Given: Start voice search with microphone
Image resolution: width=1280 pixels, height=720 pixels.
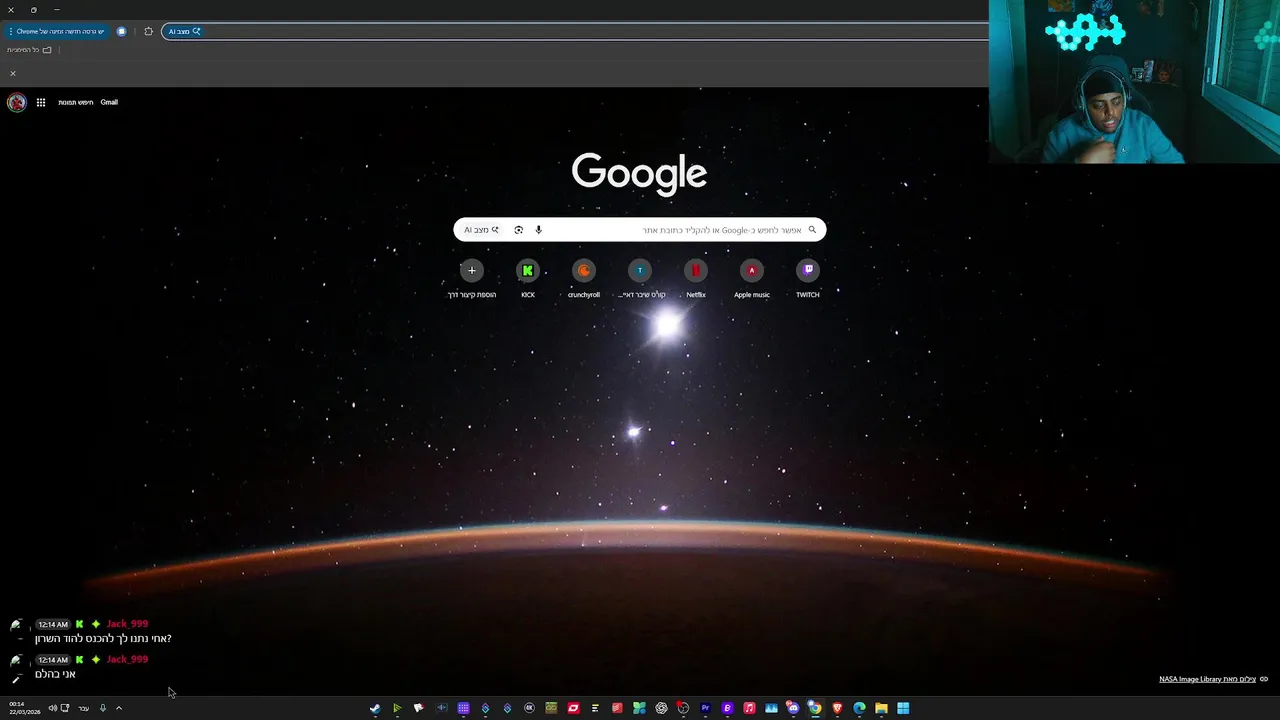Looking at the screenshot, I should pyautogui.click(x=538, y=230).
